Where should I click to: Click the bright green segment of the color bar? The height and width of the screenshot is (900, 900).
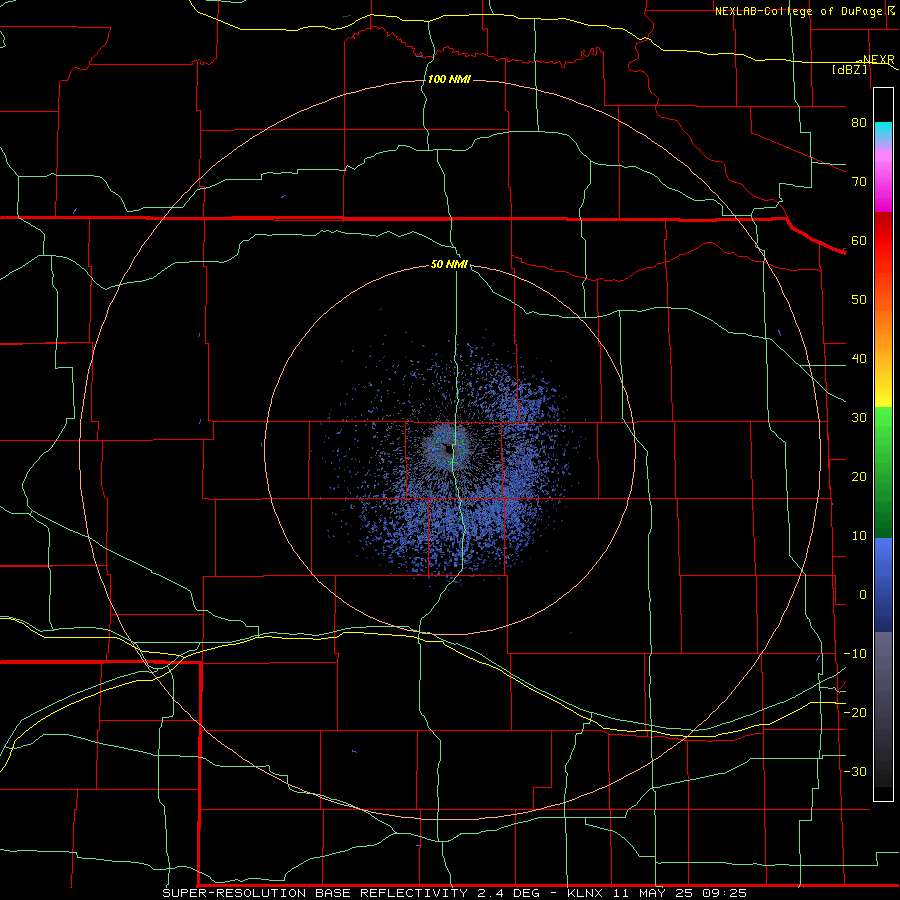click(883, 425)
